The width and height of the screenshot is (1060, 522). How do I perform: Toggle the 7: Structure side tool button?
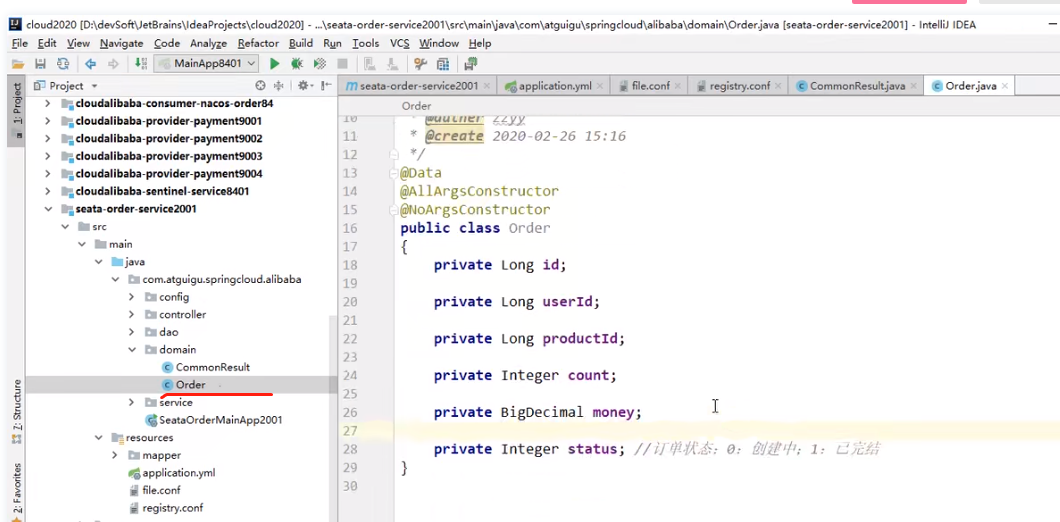tap(17, 410)
